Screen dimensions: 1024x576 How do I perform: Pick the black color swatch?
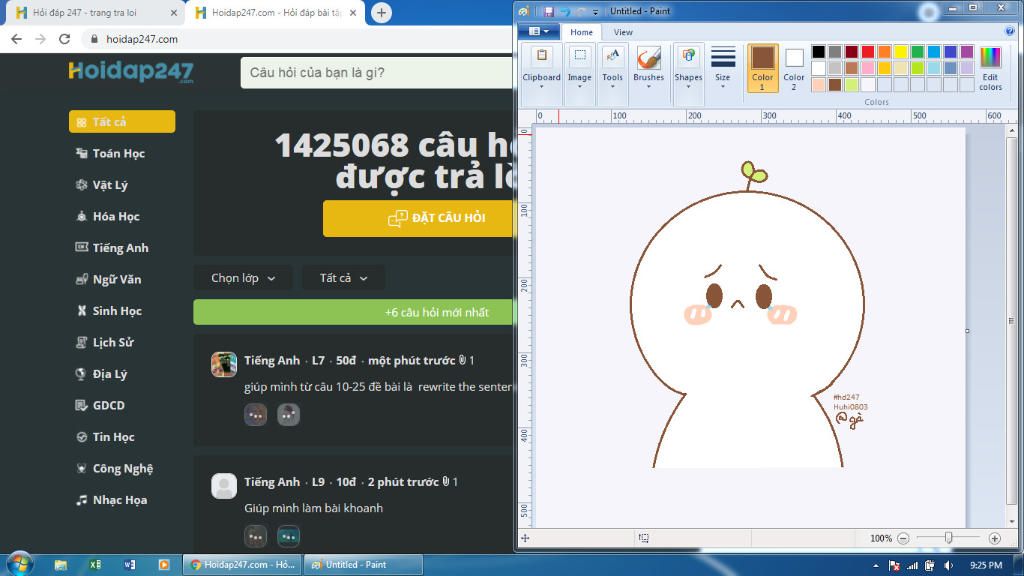818,52
